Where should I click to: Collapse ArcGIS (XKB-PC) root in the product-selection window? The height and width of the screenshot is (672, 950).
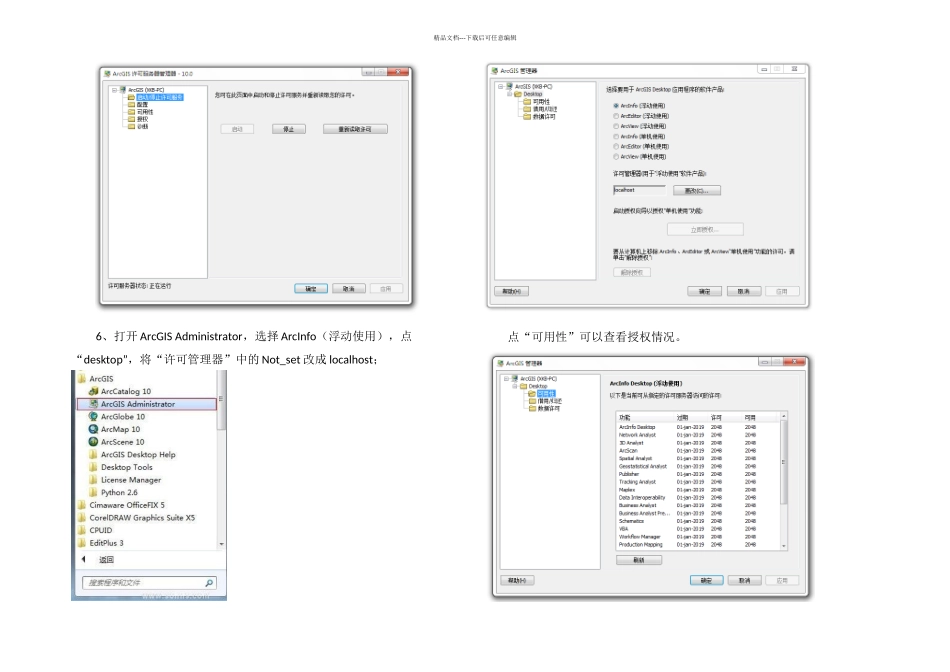[x=501, y=87]
